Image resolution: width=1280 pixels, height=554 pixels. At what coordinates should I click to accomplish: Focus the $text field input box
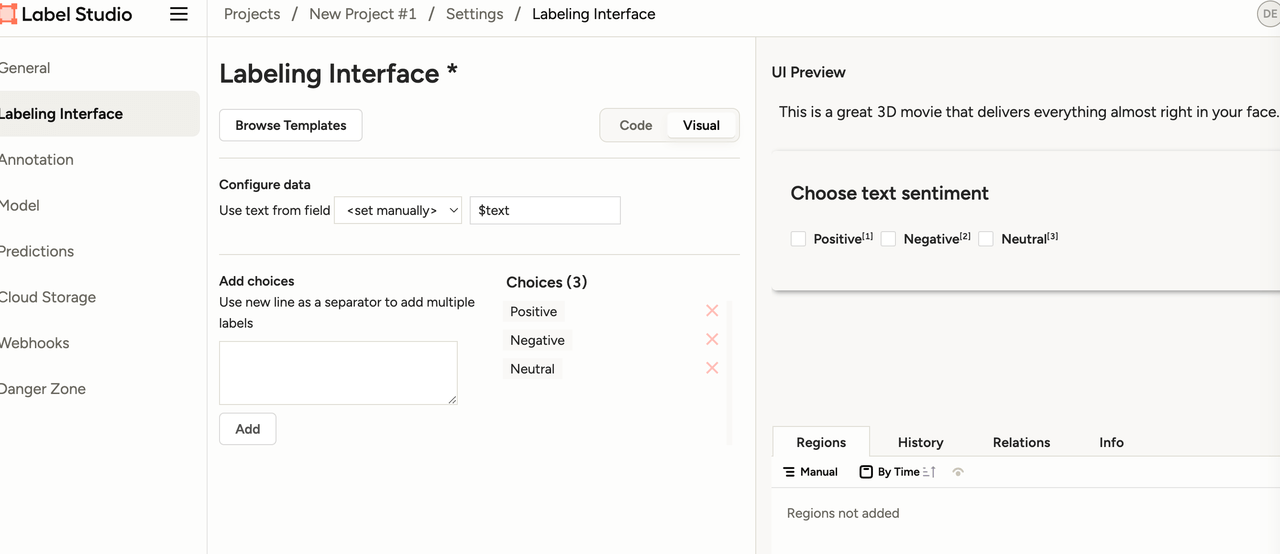click(x=545, y=210)
